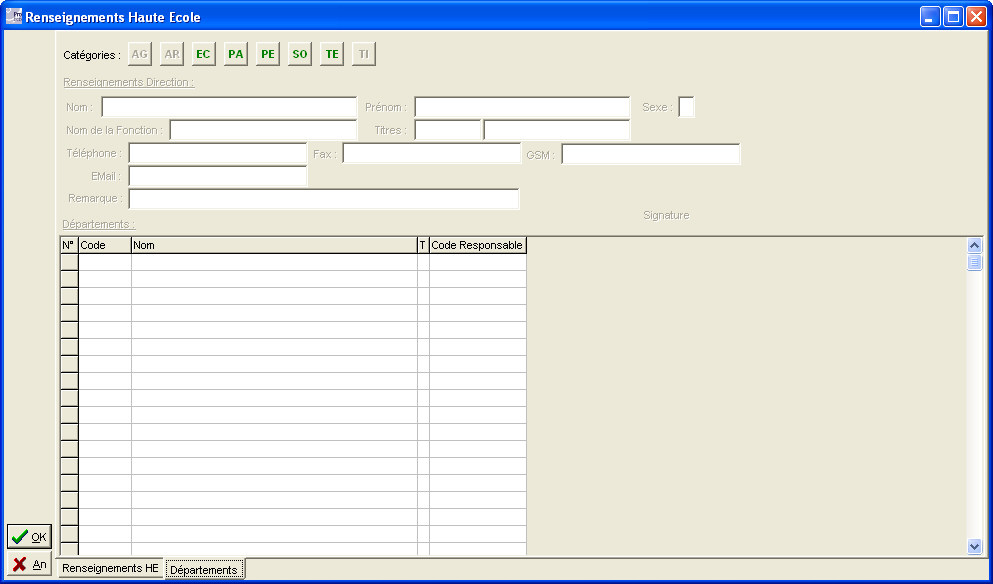
Task: Select the AG category button
Action: click(140, 54)
